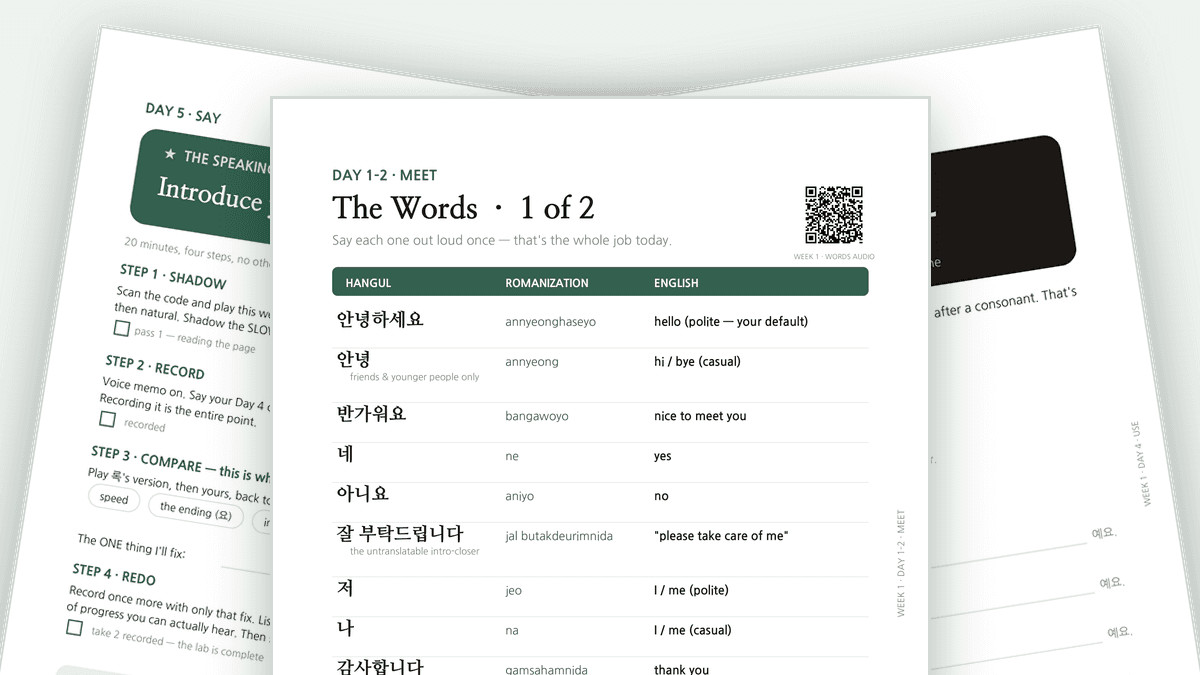Click the meaning 'please take care of me'
The image size is (1200, 675).
721,536
